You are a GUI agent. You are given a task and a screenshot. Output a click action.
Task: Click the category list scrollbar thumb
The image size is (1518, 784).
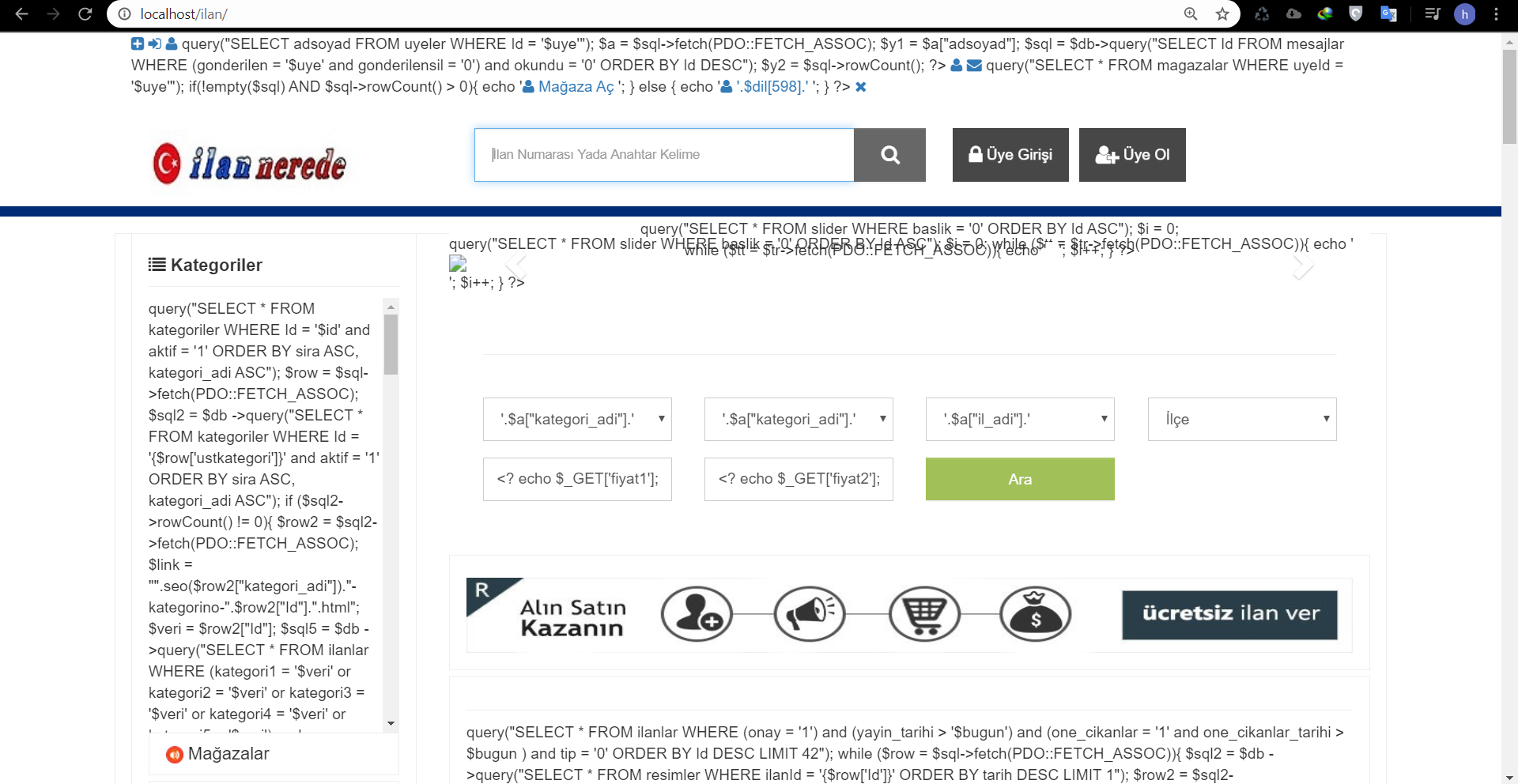pyautogui.click(x=391, y=345)
